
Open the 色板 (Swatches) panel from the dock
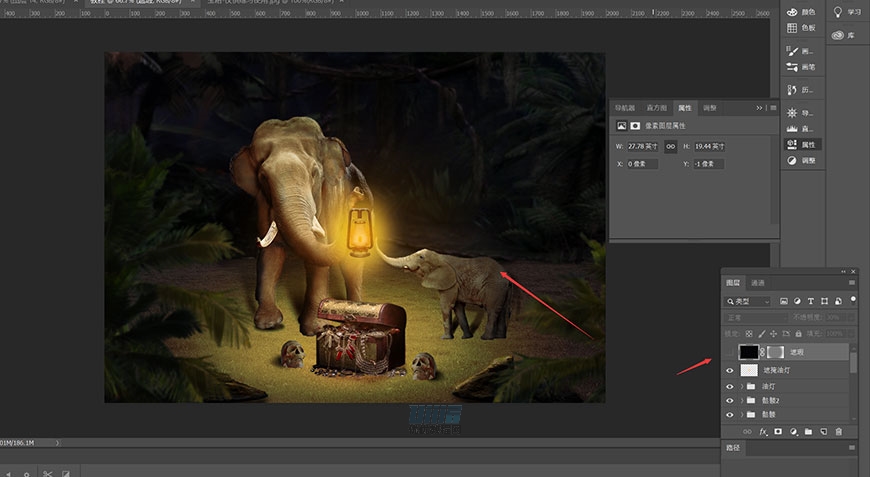[801, 28]
